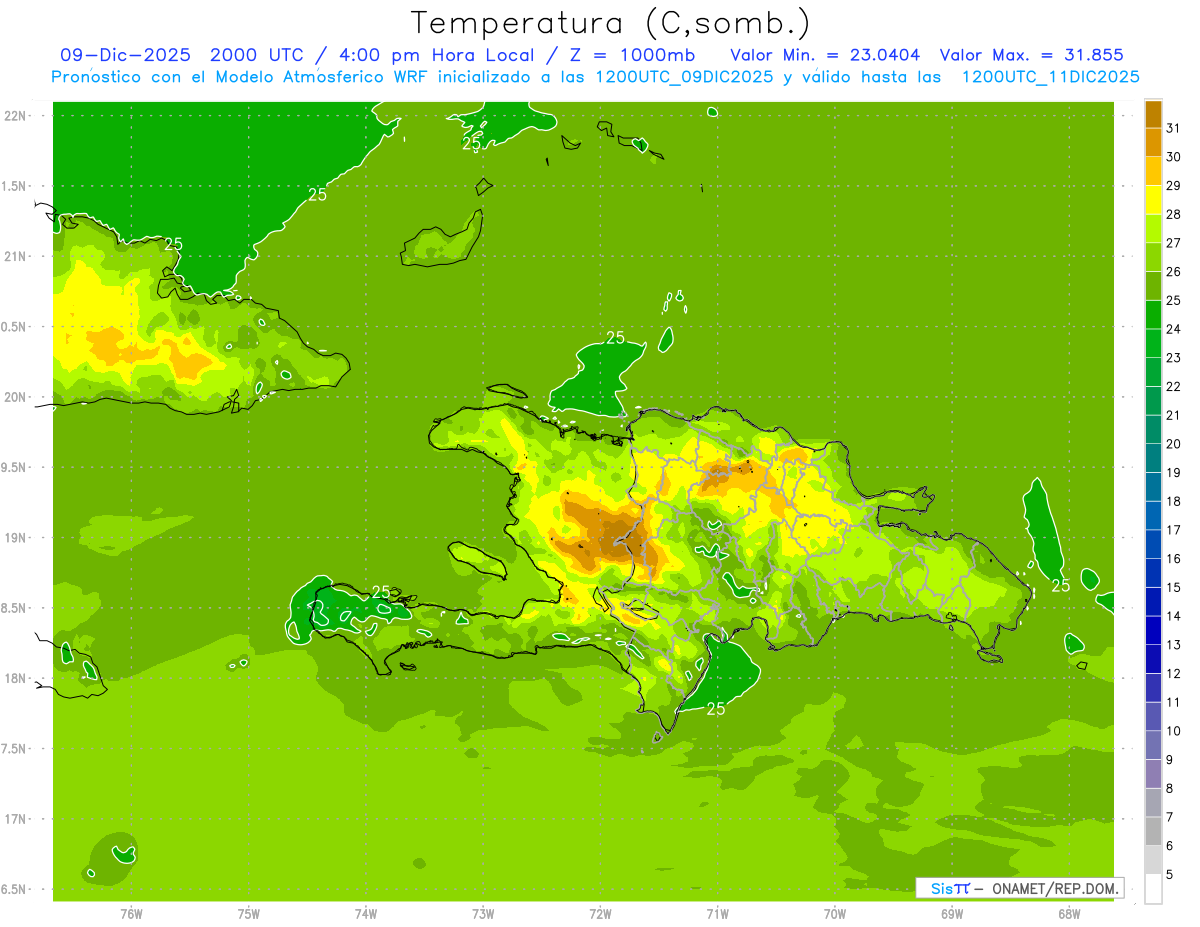Viewport: 1200px width, 927px height.
Task: Click the "21N" latitude axis label
Action: click(15, 257)
